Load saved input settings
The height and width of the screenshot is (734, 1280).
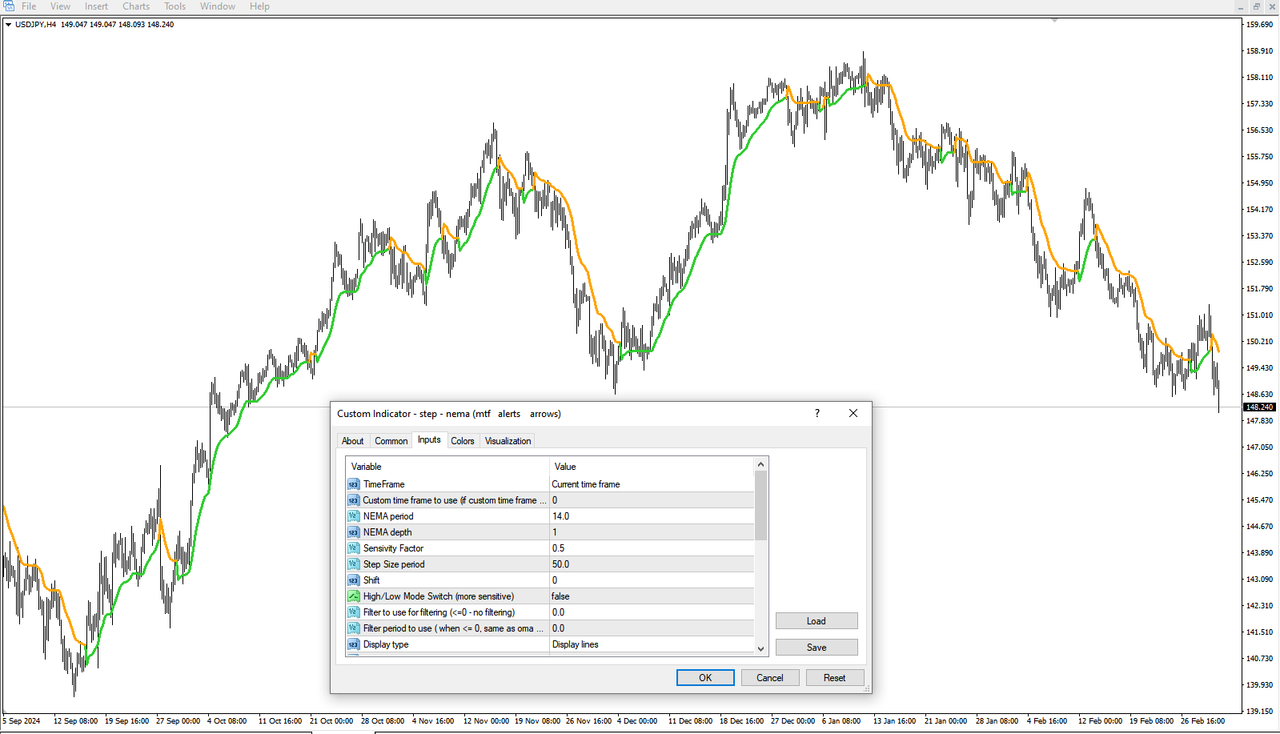[816, 621]
